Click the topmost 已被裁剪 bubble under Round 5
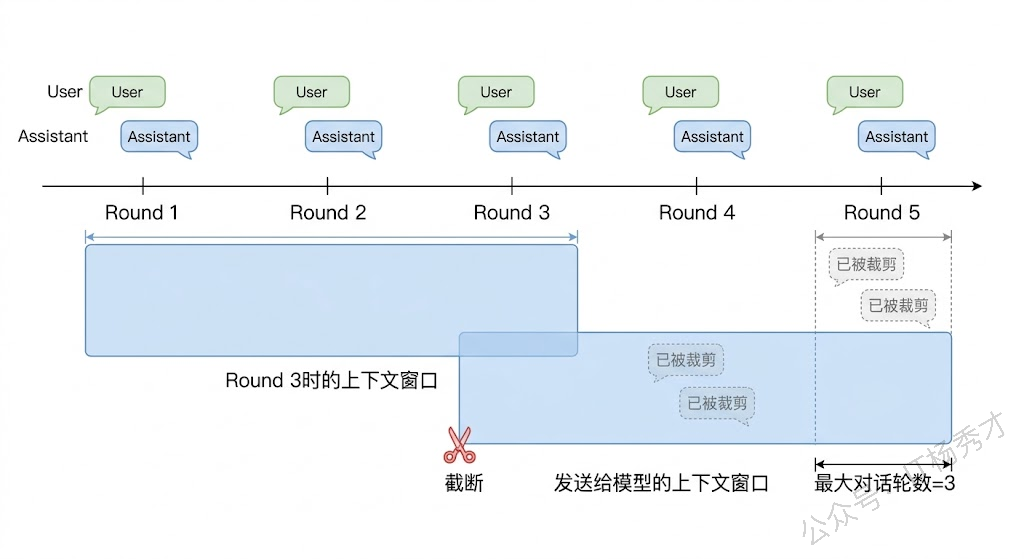The image size is (1024, 559). 866,265
